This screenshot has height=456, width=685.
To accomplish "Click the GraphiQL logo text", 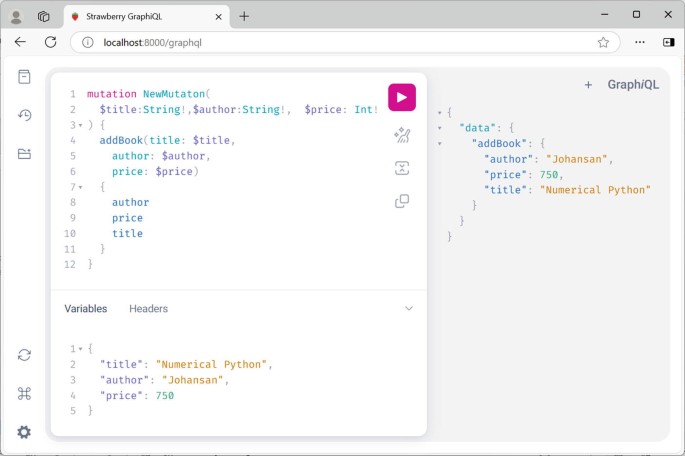I will click(x=633, y=85).
